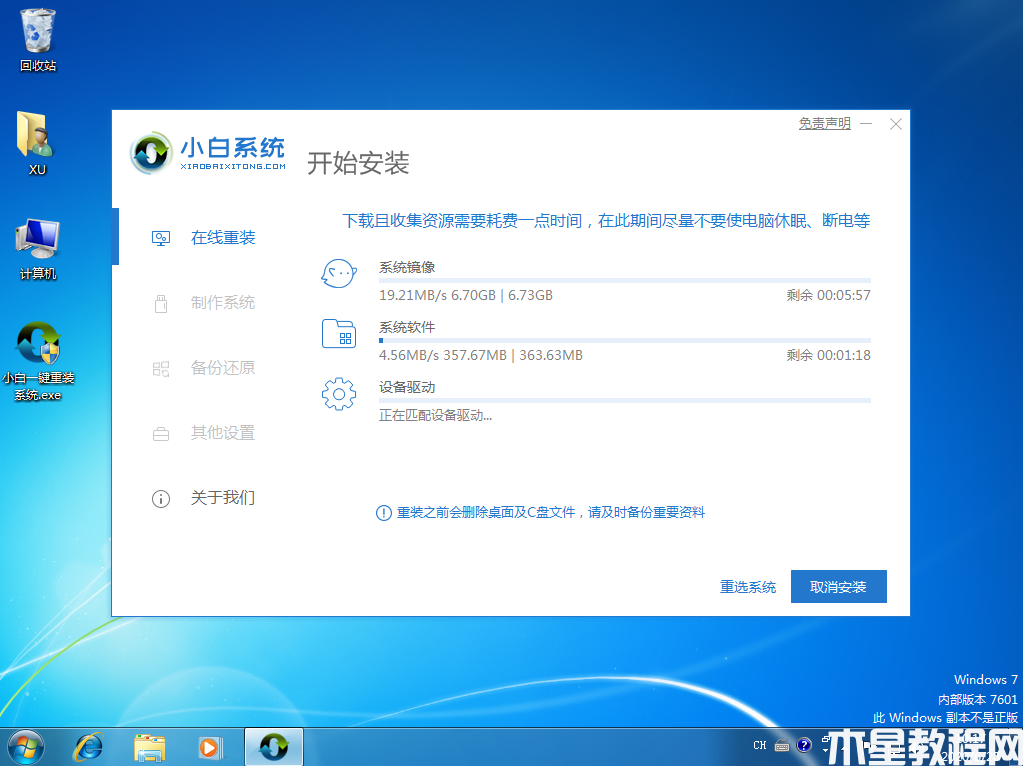Click the keyboard icon in the language bar
Screen dimensions: 1023x766
point(782,745)
